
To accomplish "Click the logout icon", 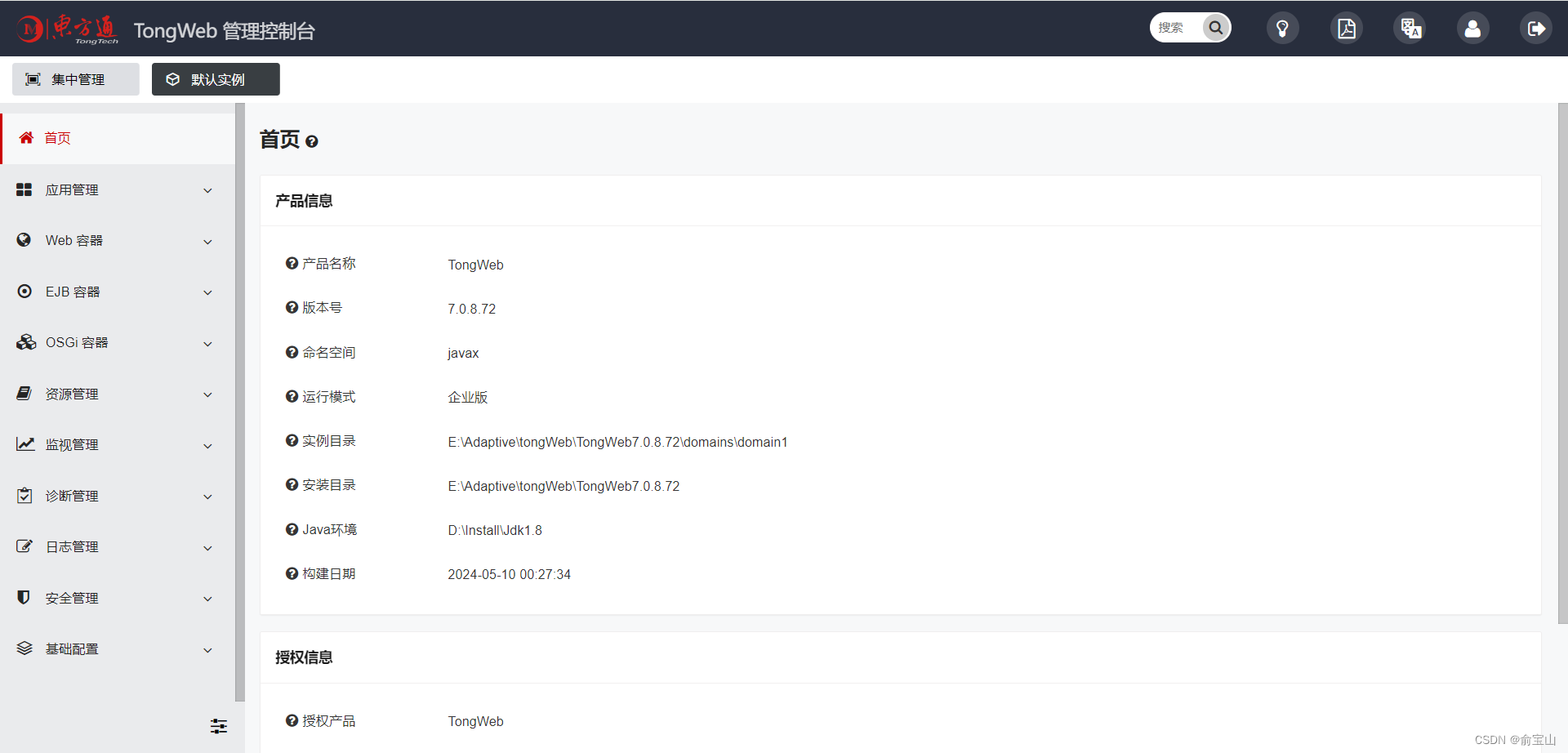I will pos(1536,29).
